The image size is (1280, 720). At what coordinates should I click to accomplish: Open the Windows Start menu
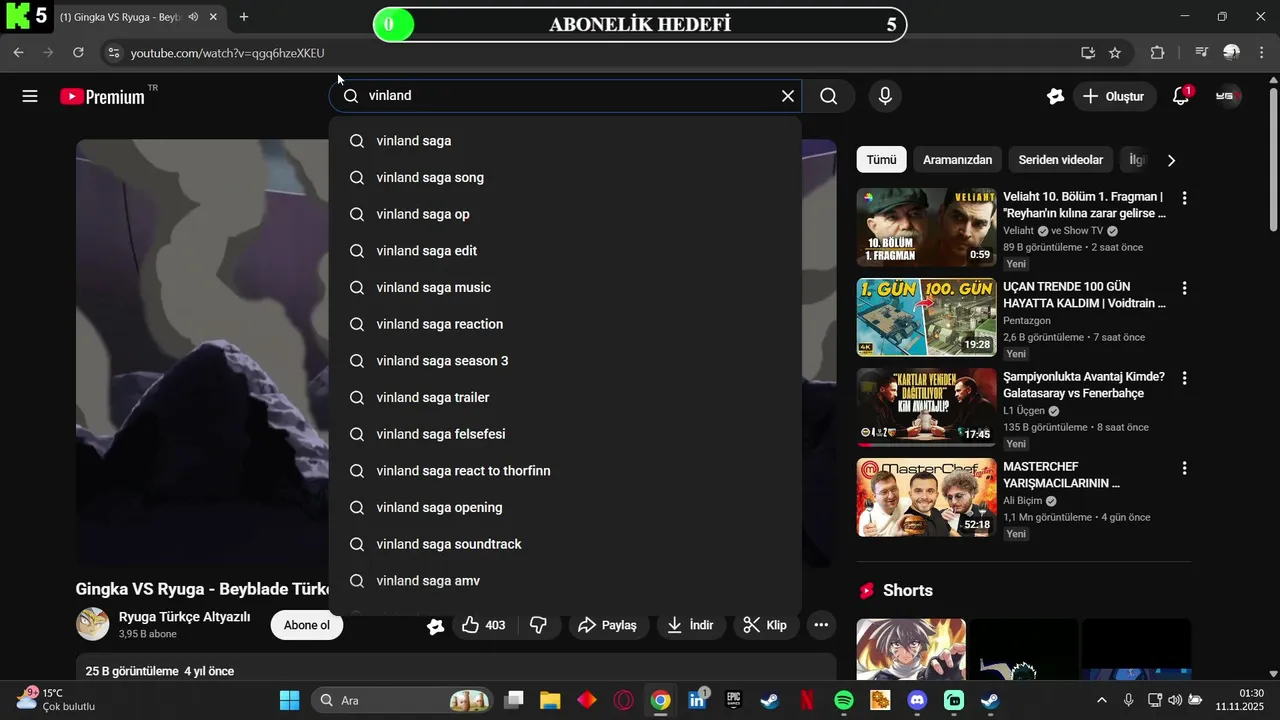(289, 700)
